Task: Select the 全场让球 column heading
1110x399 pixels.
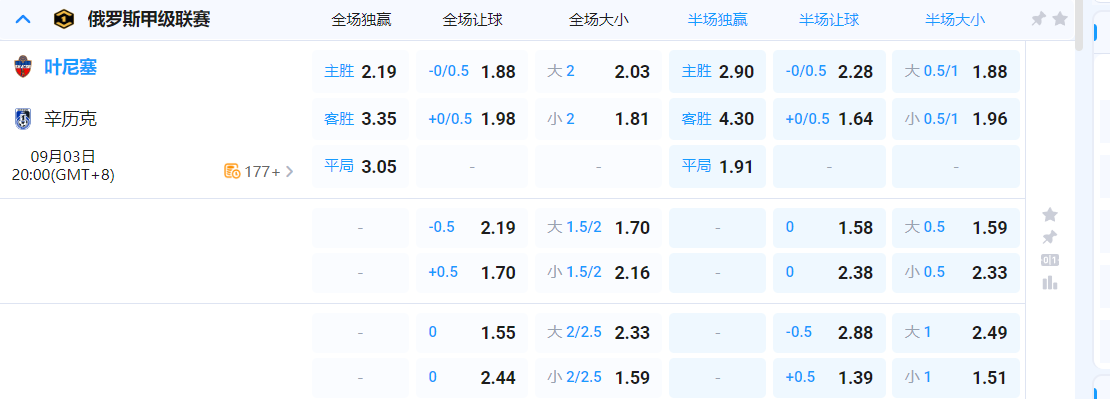Action: [472, 20]
